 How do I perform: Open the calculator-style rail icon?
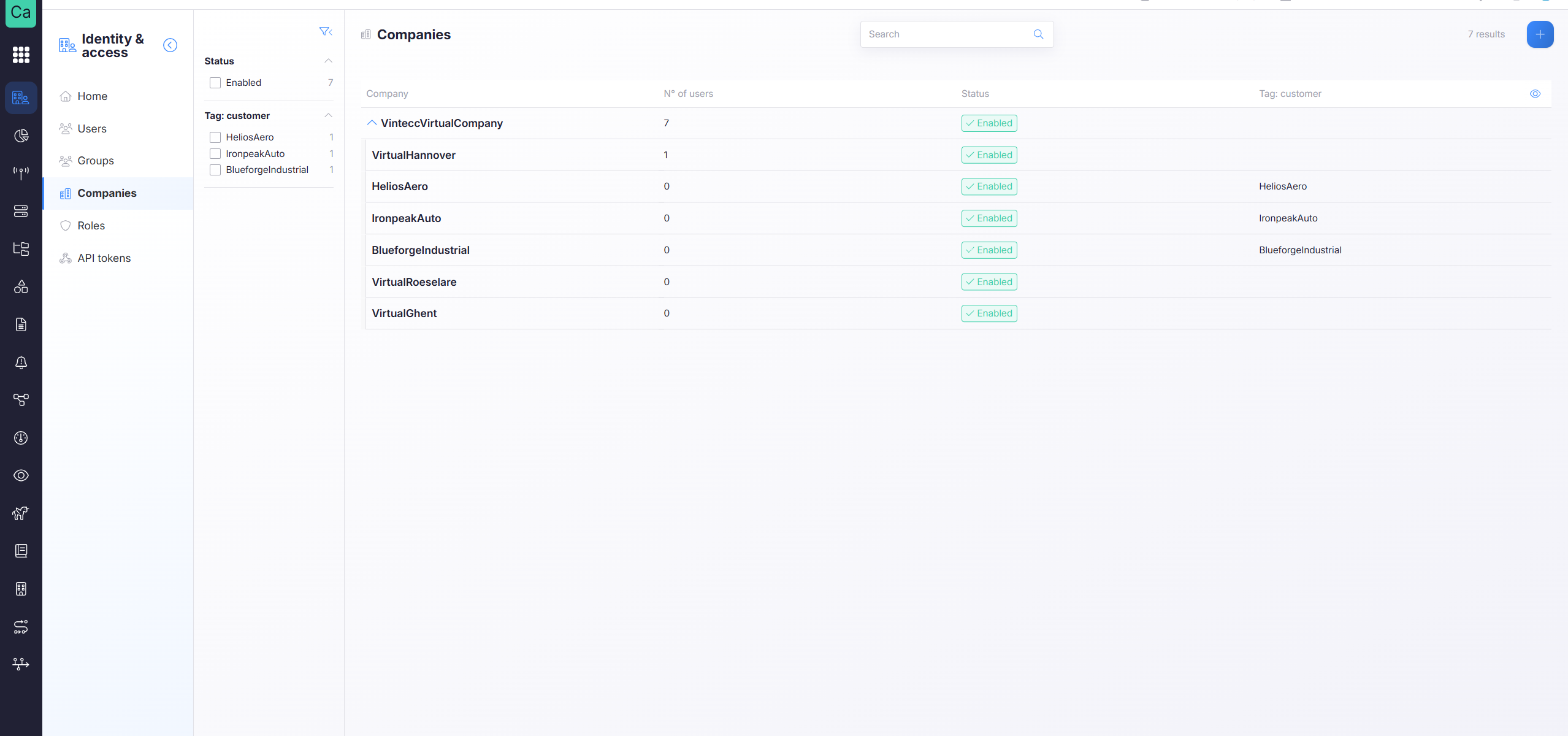[21, 589]
